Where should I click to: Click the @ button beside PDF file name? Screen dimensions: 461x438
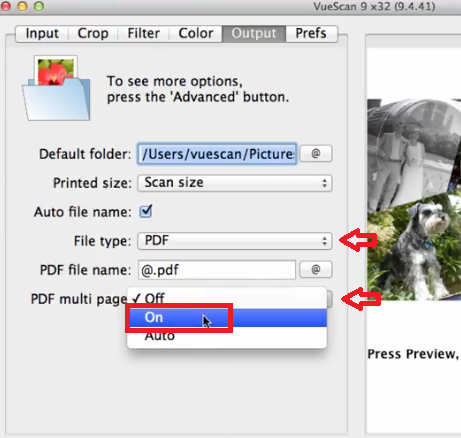coord(316,269)
